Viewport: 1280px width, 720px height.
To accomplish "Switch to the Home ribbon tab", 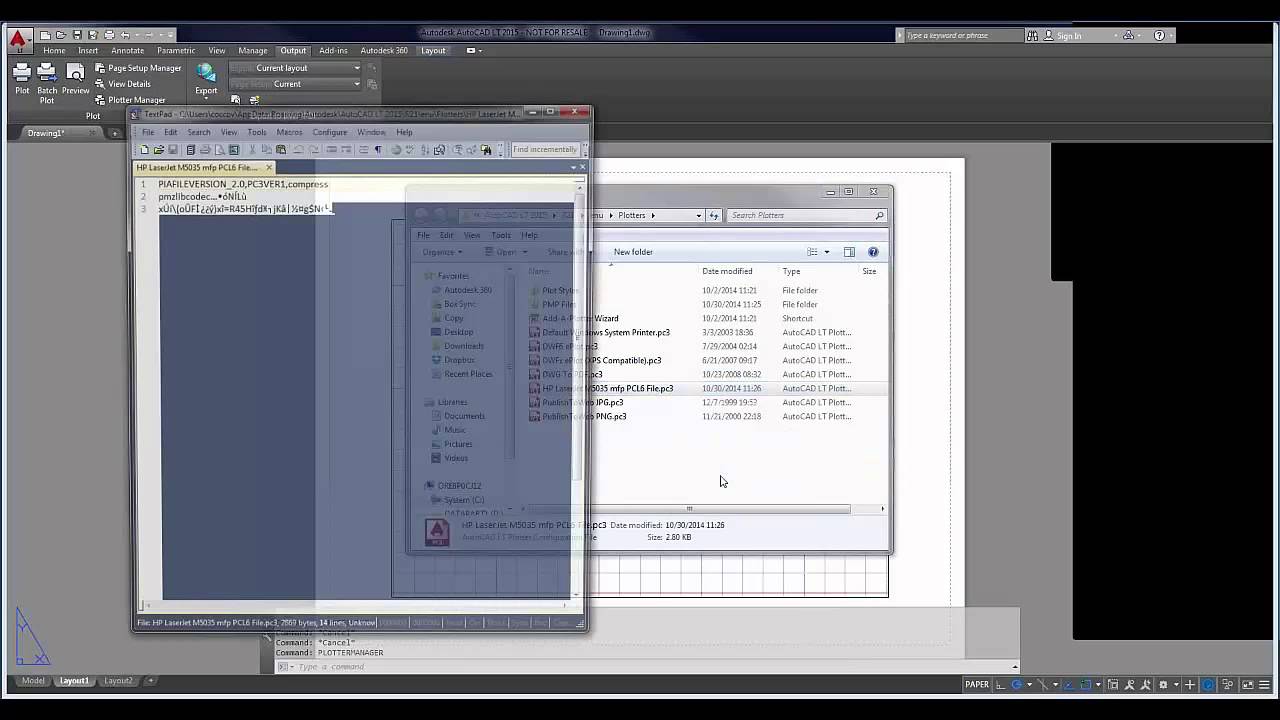I will pos(54,51).
